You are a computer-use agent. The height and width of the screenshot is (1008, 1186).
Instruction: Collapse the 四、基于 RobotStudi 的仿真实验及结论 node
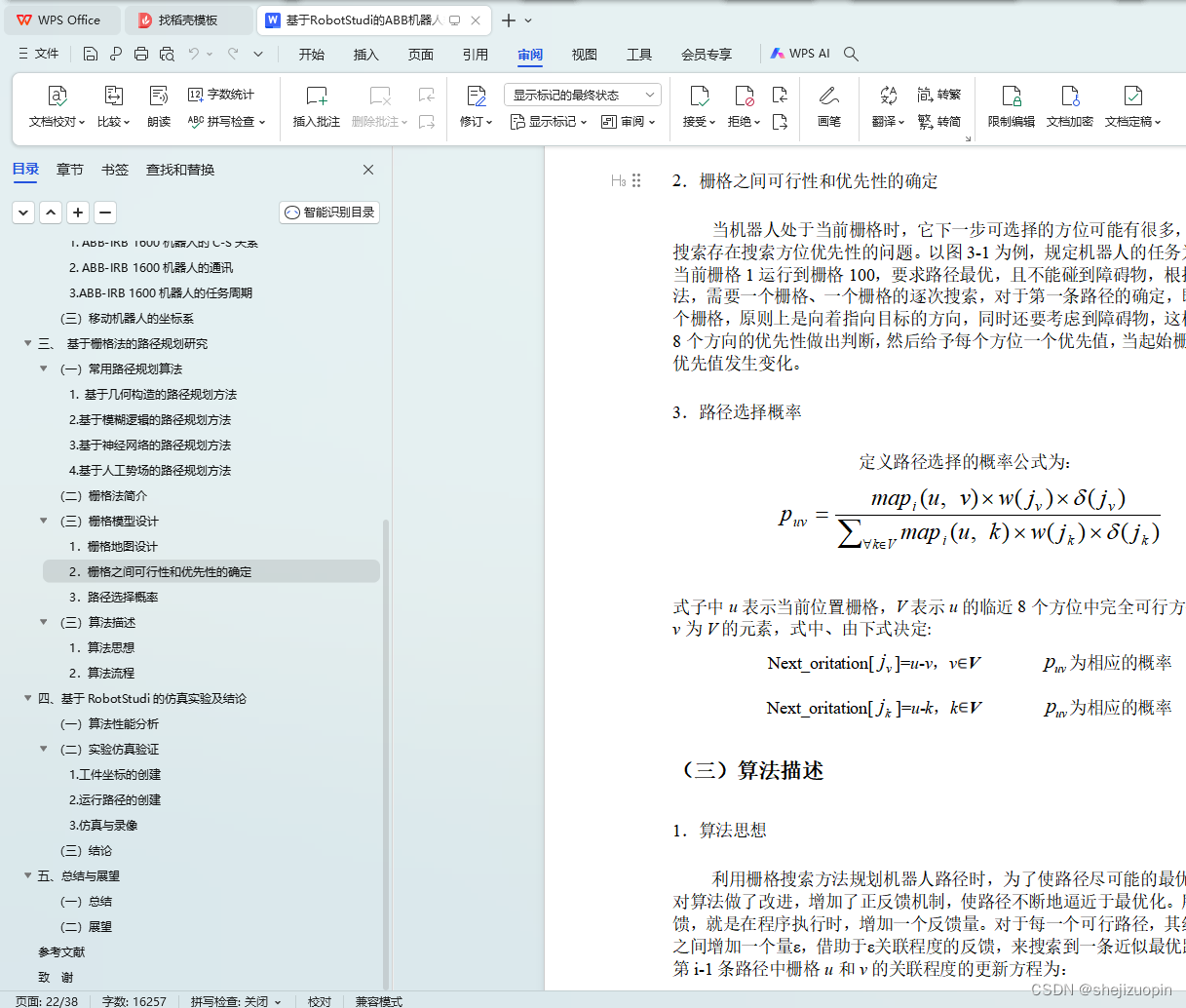click(28, 698)
